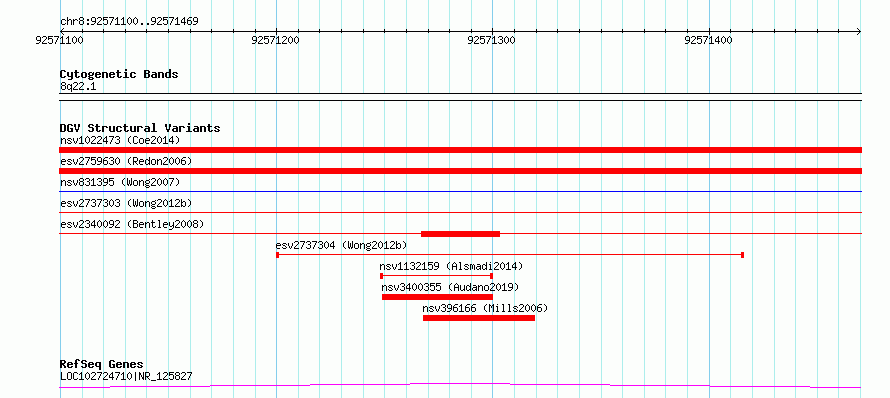Click the nsv1022473 (Coe2014) variant label
Image resolution: width=890 pixels, height=398 pixels.
(x=120, y=140)
